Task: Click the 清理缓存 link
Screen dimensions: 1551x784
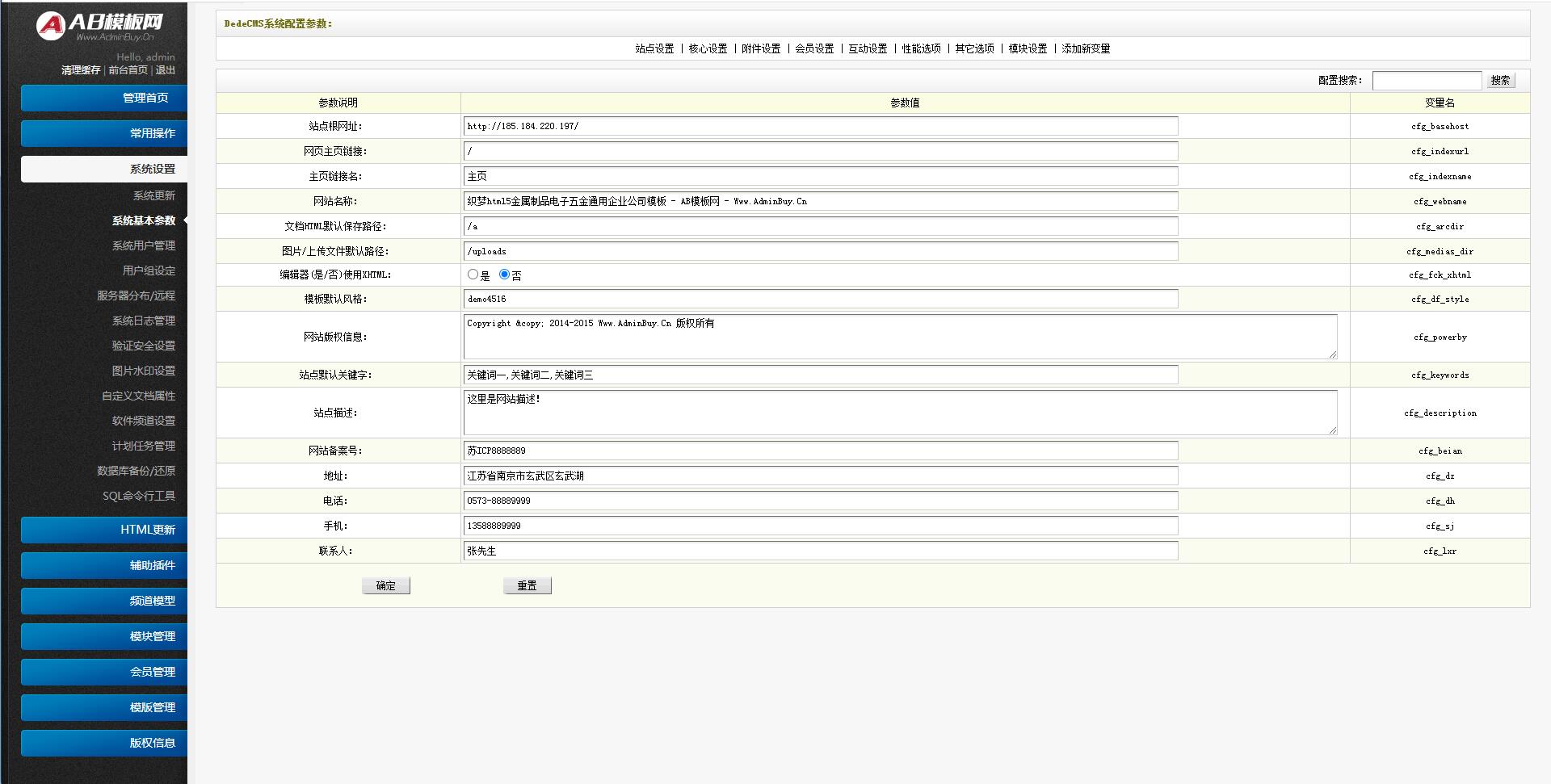Action: pos(81,70)
